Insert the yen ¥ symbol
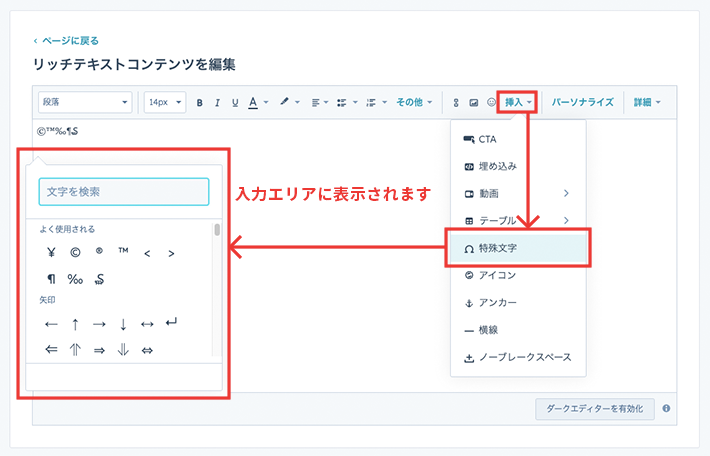 coord(51,252)
